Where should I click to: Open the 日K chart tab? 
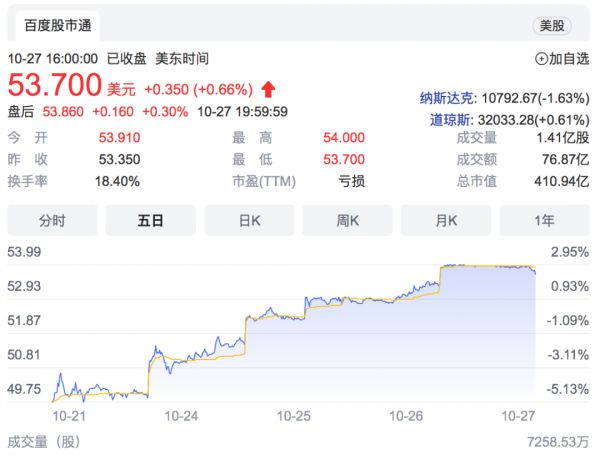(x=248, y=220)
